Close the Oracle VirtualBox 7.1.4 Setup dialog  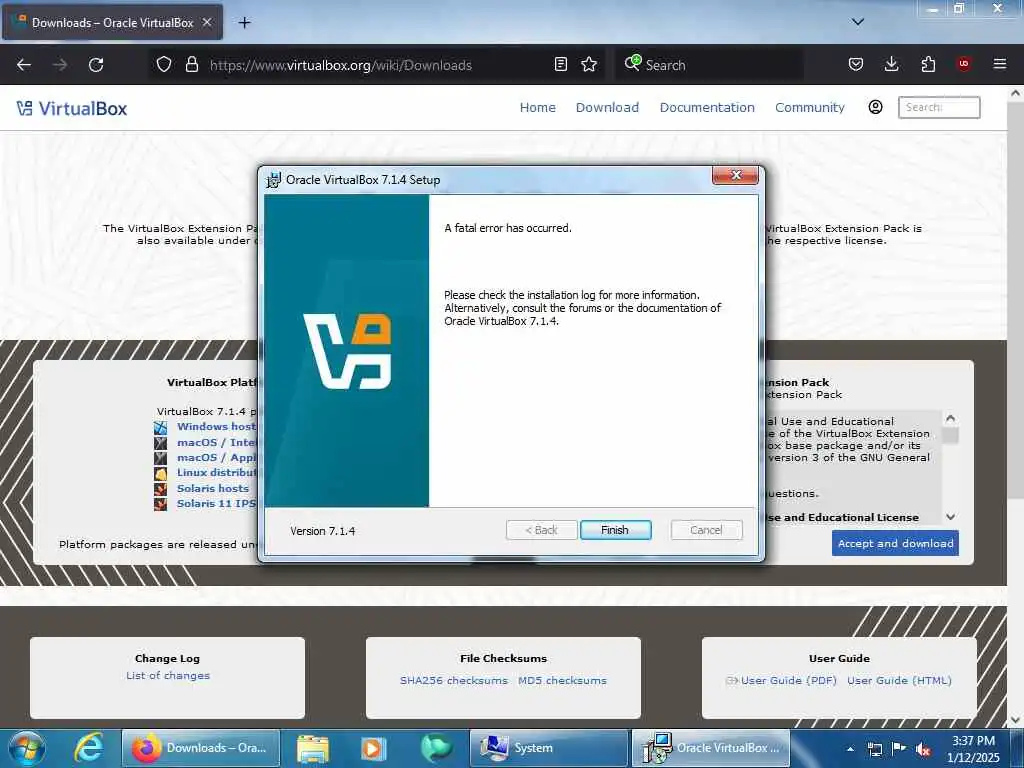(x=735, y=175)
